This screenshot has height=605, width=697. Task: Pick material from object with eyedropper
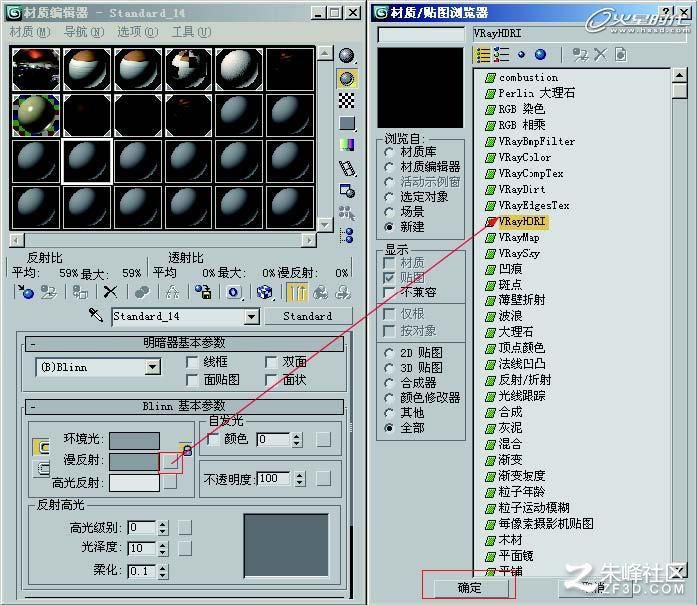[x=96, y=315]
